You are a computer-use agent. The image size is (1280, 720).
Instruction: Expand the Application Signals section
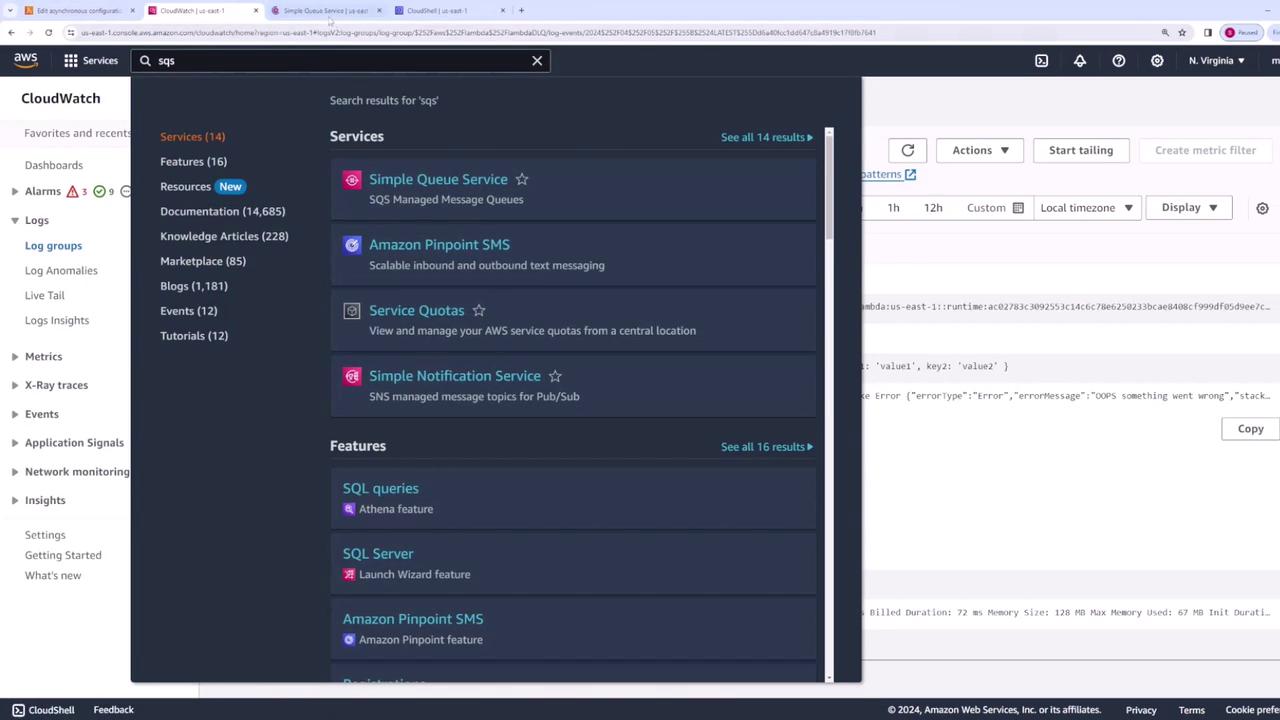pyautogui.click(x=15, y=443)
